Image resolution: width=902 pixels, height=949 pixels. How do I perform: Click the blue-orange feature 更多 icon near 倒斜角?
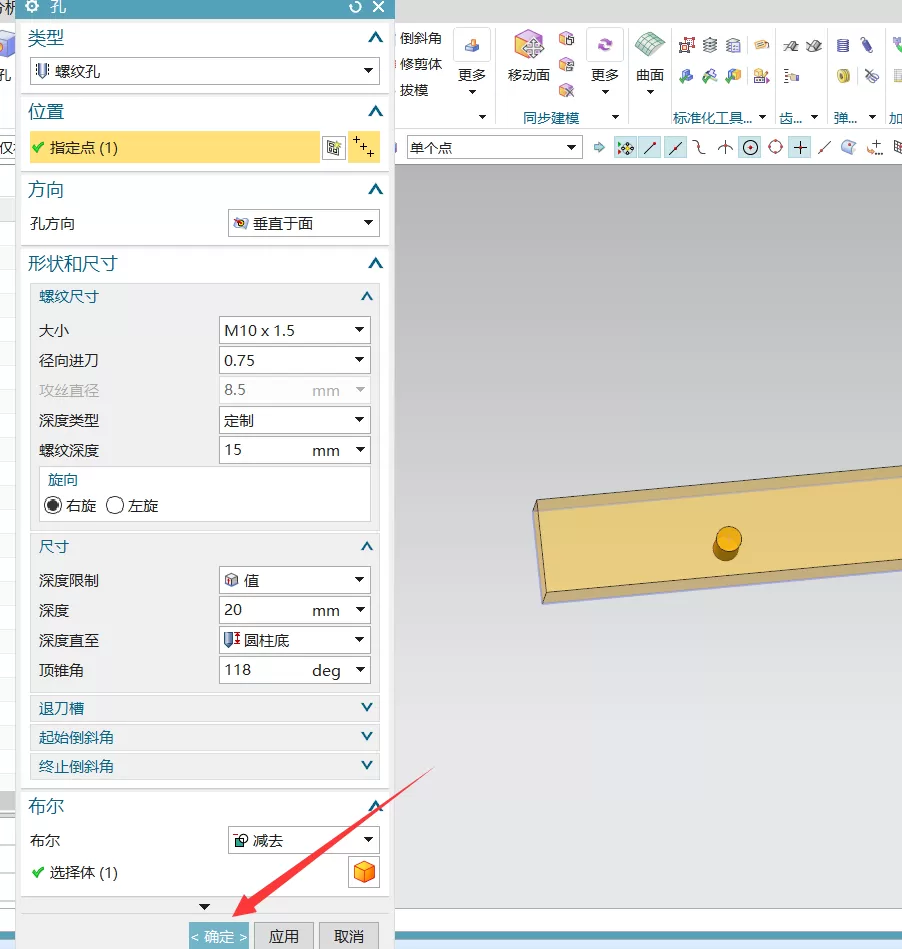click(472, 45)
